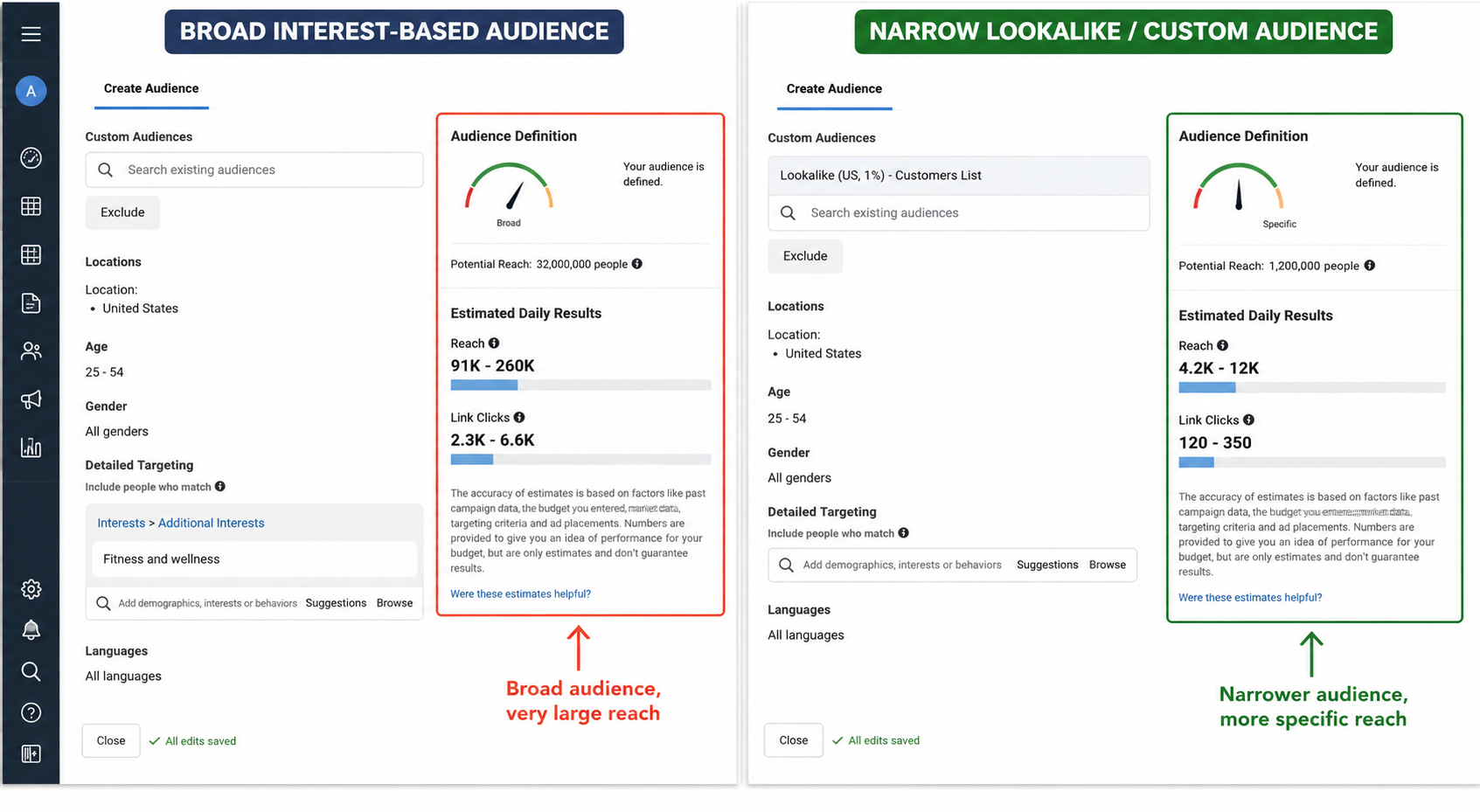Viewport: 1480px width, 812px height.
Task: Click the info icon next to Link Clicks 2.3K - 6.6K
Action: (x=519, y=418)
